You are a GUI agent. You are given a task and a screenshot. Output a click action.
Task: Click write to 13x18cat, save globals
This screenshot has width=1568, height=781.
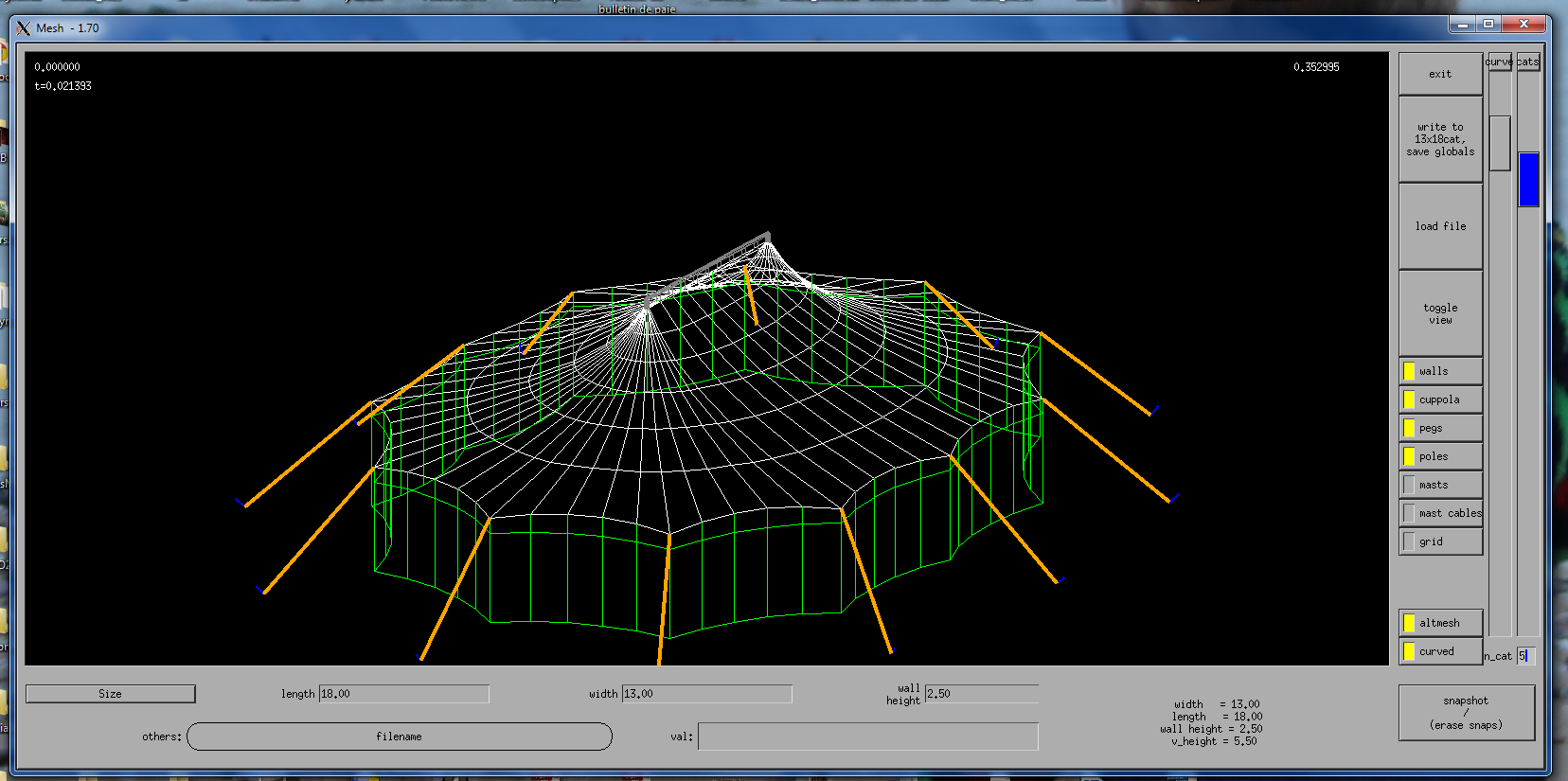pos(1440,139)
